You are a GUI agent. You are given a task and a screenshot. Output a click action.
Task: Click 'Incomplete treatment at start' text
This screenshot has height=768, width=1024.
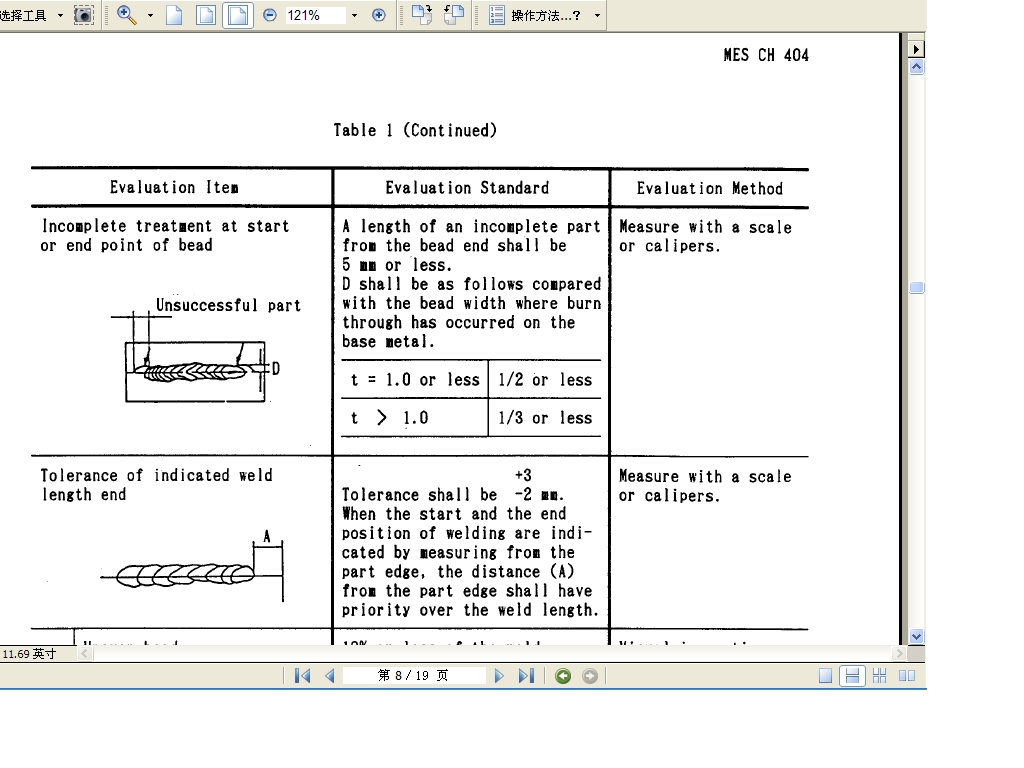pos(165,227)
